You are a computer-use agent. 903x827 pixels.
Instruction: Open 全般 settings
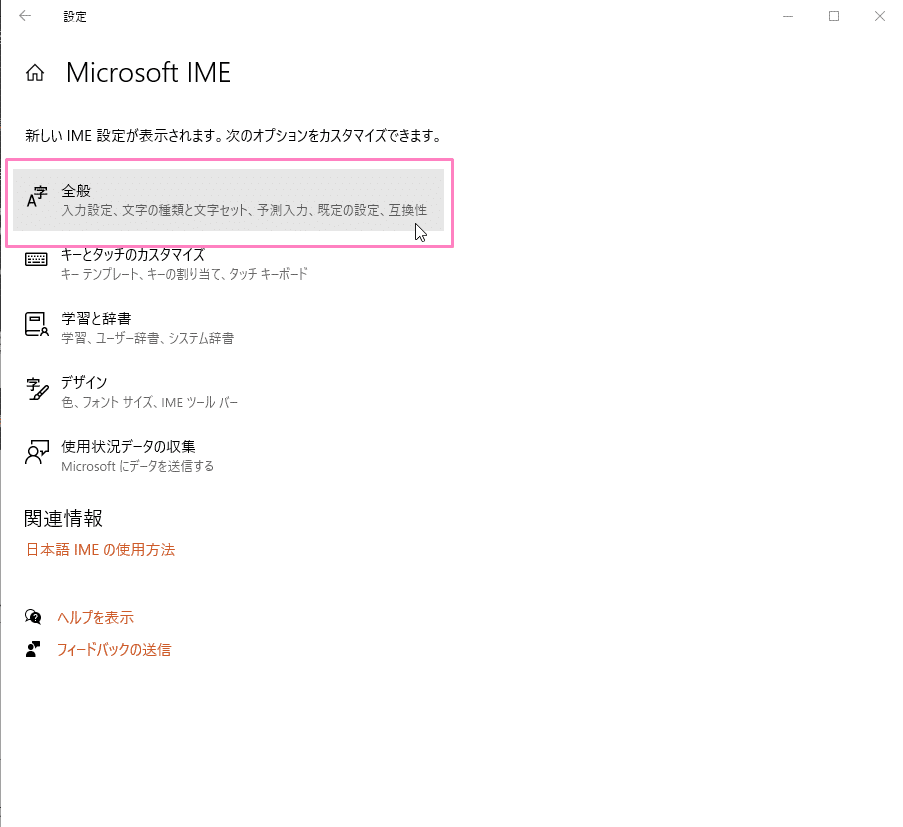point(228,200)
